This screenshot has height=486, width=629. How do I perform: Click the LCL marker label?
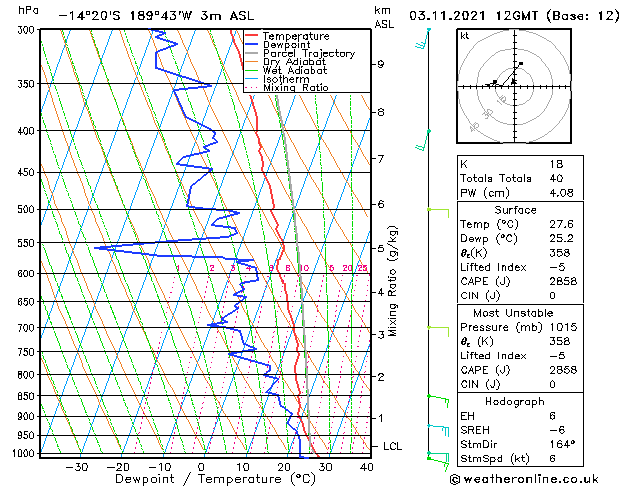coord(392,446)
